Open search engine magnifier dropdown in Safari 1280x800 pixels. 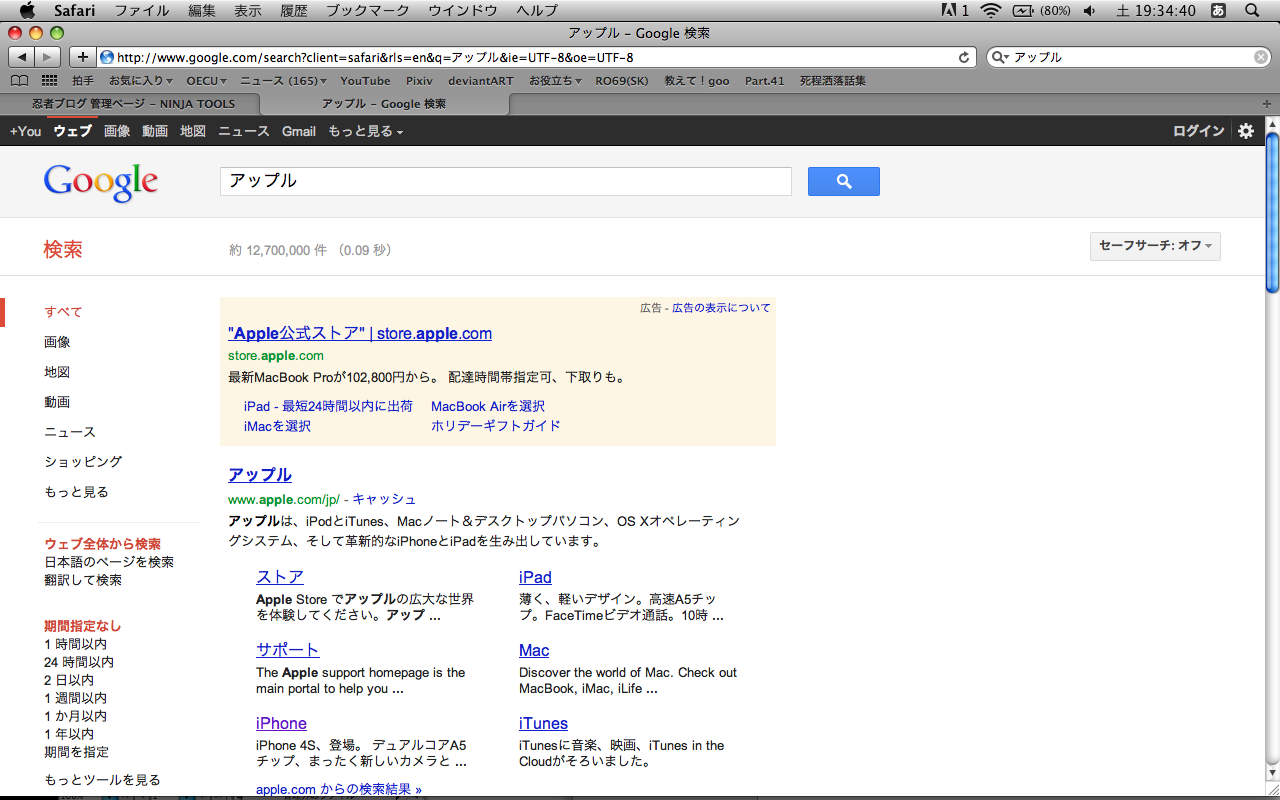pyautogui.click(x=1000, y=57)
